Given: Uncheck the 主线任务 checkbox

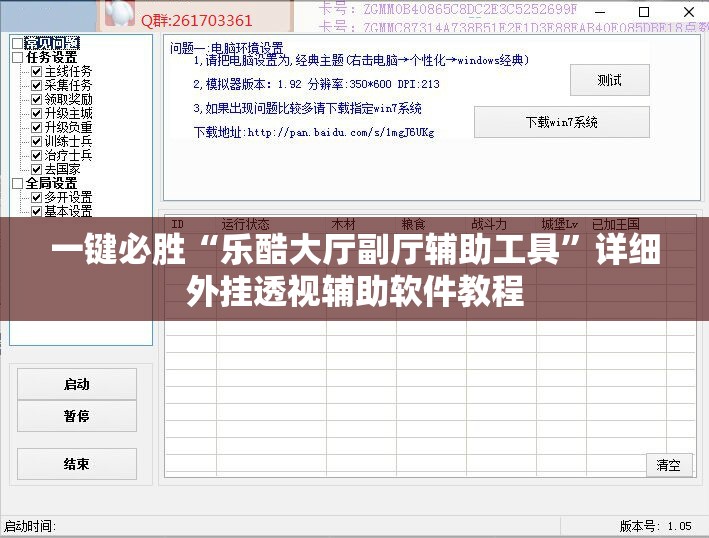Looking at the screenshot, I should click(37, 71).
